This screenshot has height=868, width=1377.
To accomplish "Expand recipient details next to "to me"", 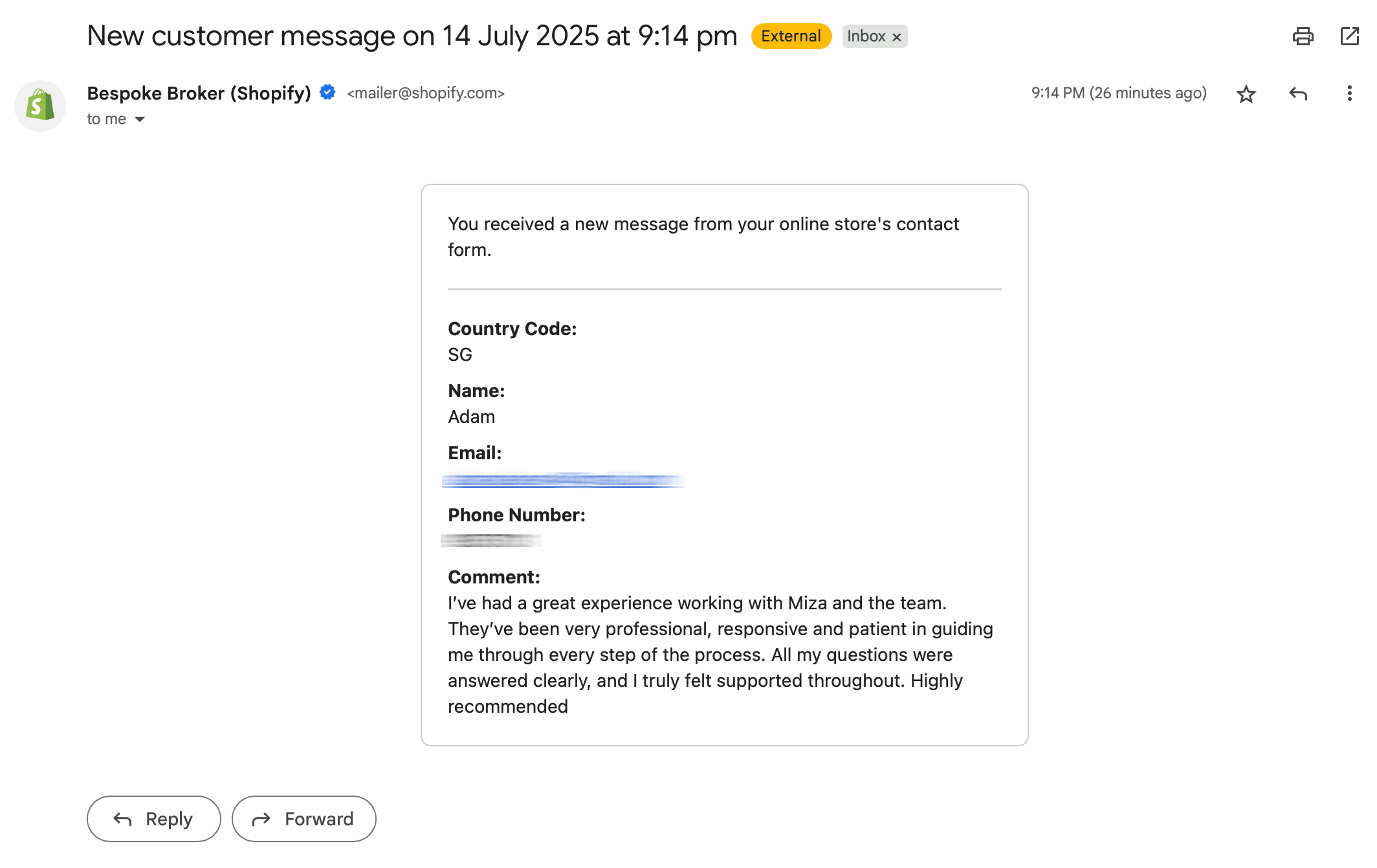I will click(x=140, y=120).
